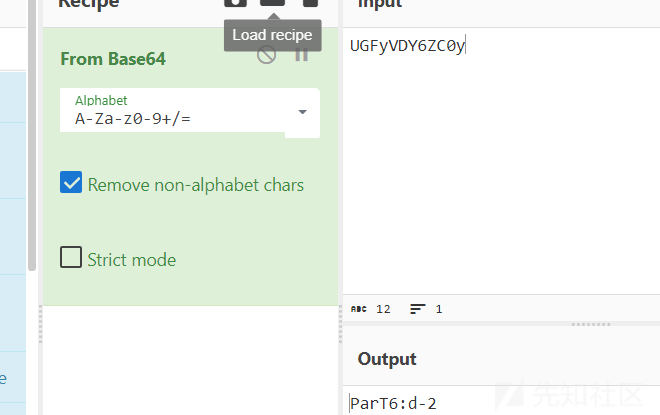Click the From Base64 operation title
660x415 pixels.
coord(113,59)
